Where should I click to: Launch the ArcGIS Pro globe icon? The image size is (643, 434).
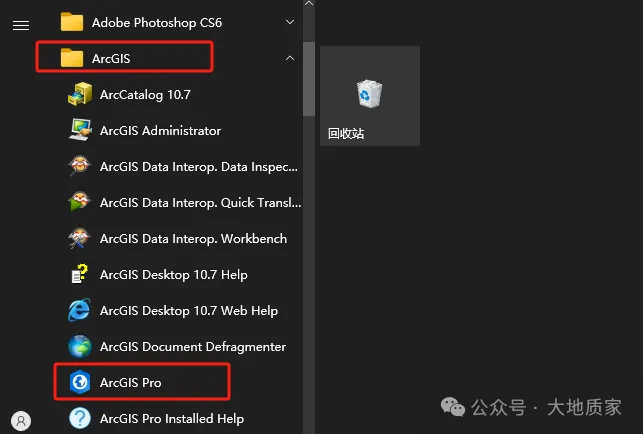pyautogui.click(x=80, y=383)
